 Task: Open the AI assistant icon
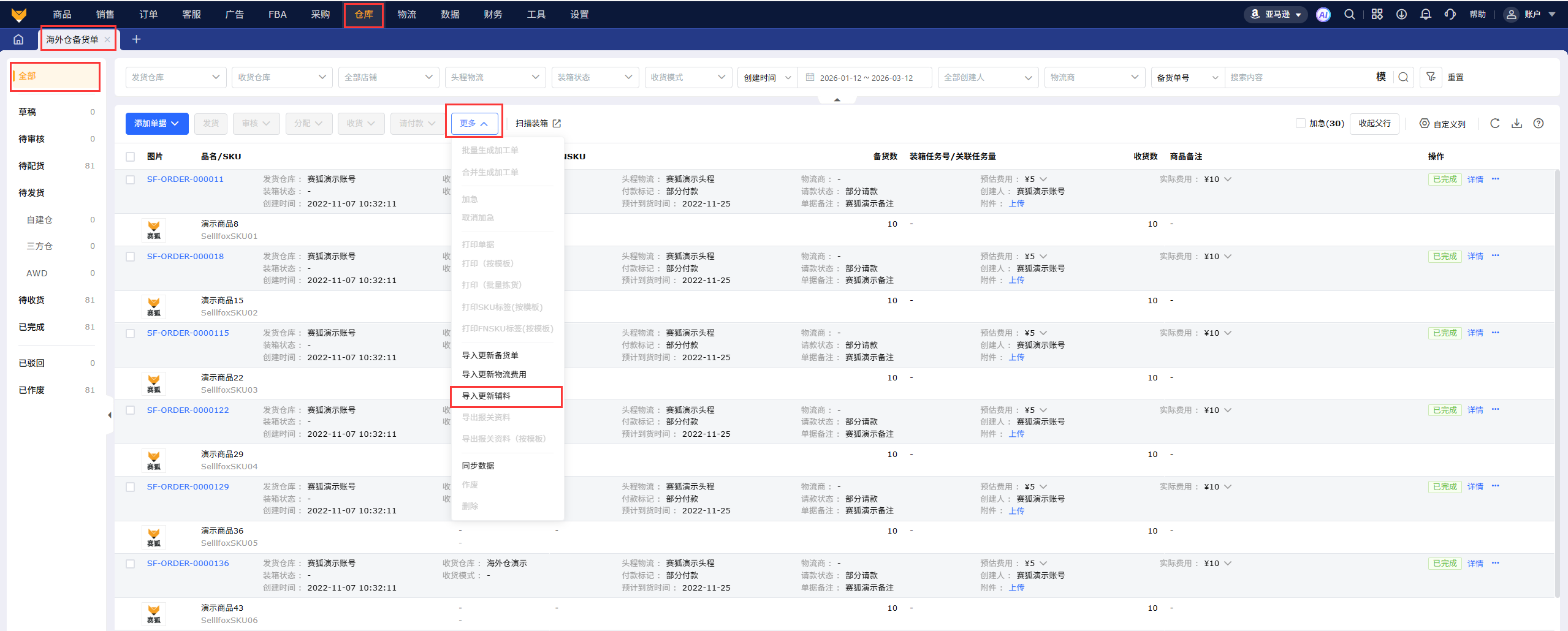point(1323,14)
